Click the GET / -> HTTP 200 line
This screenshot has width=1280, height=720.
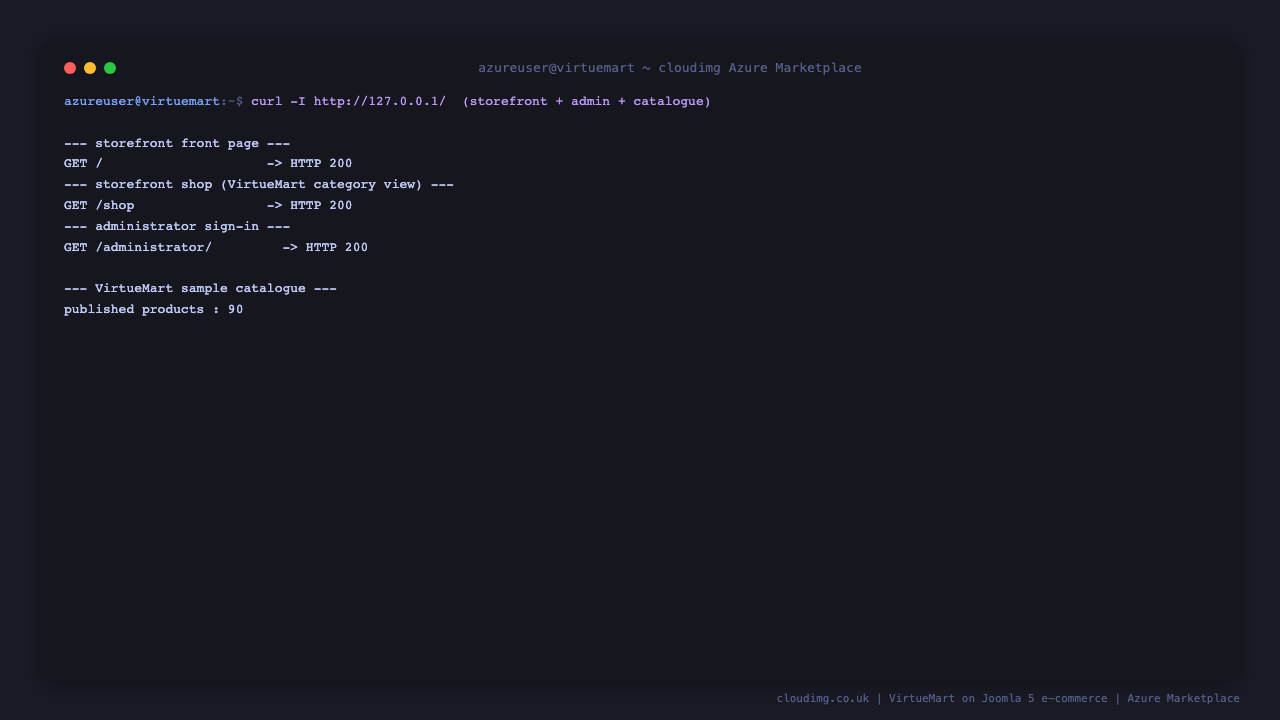click(208, 164)
